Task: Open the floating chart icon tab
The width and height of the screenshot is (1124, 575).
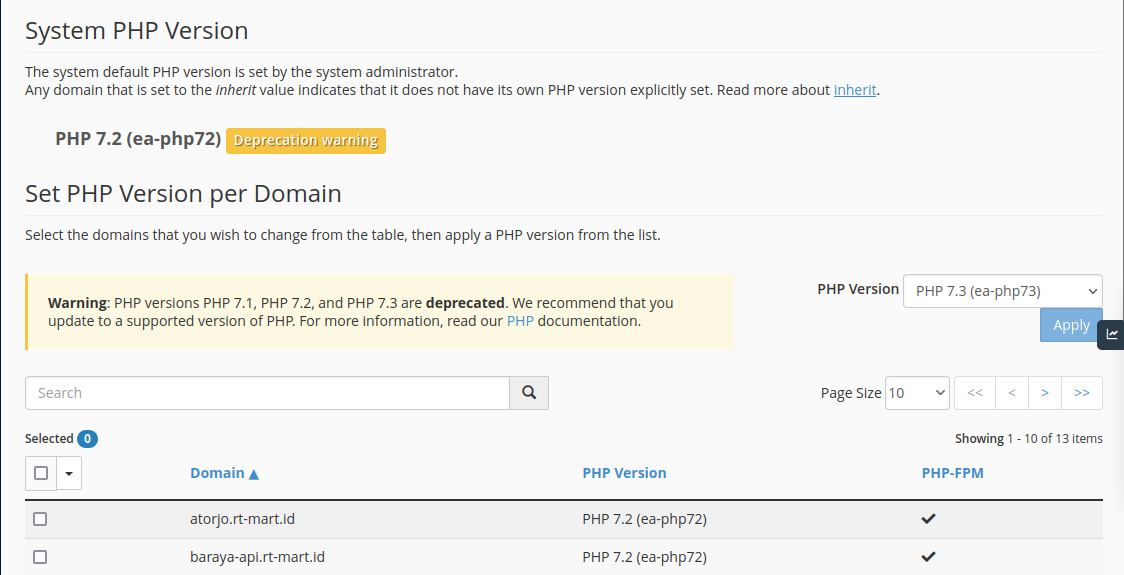Action: point(1112,335)
